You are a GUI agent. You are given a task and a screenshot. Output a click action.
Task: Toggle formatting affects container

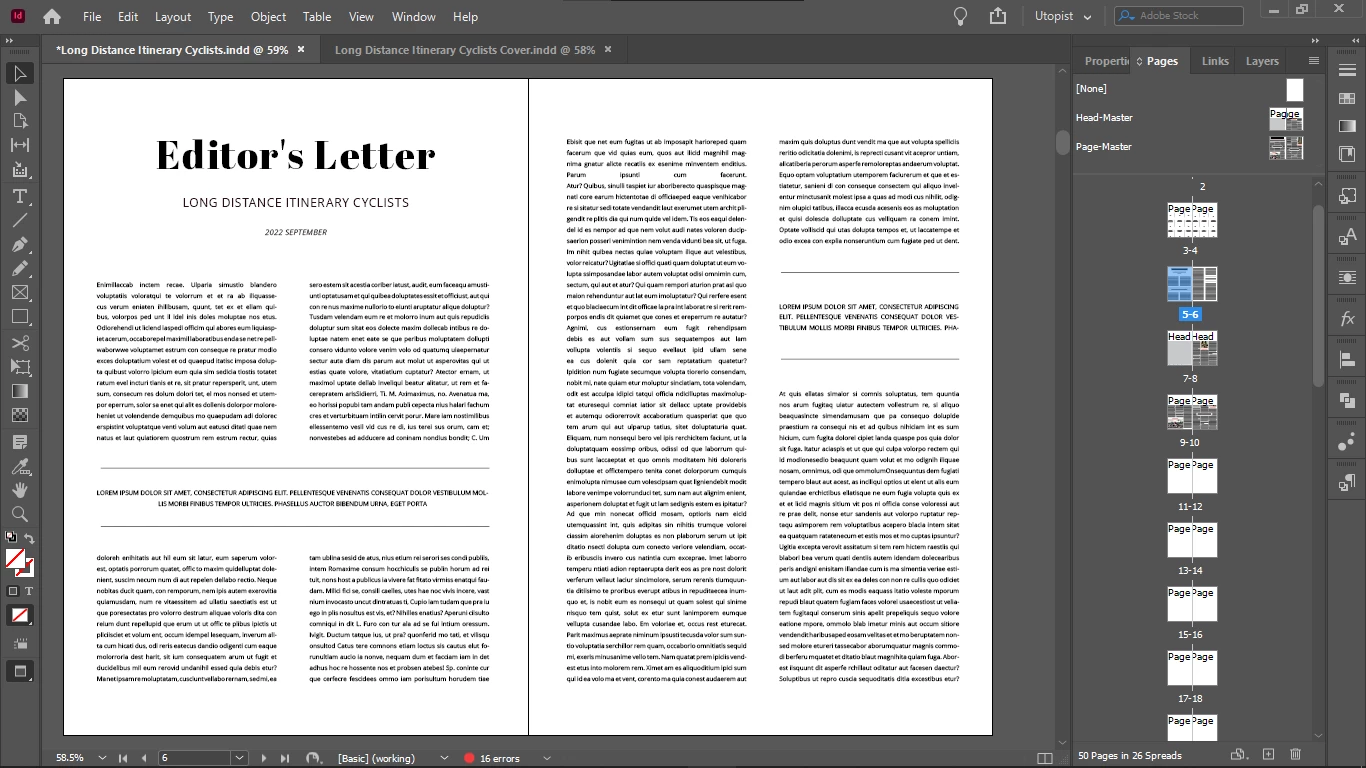pyautogui.click(x=13, y=591)
